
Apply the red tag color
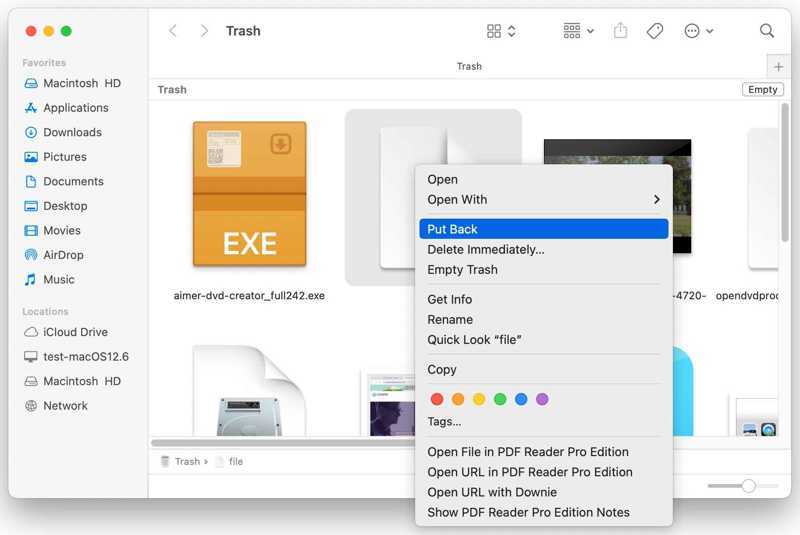437,399
